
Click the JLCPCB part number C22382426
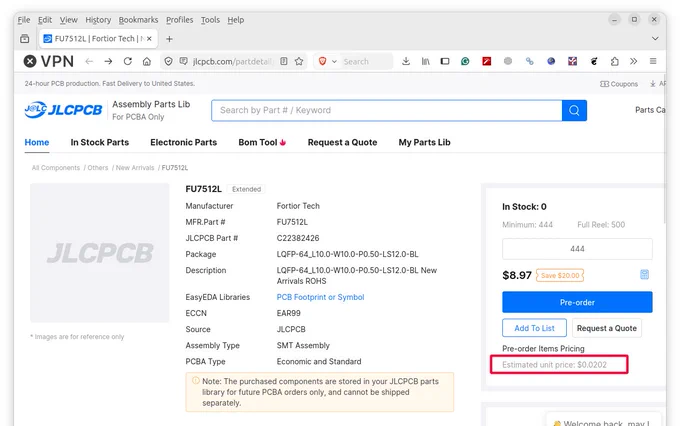click(298, 238)
